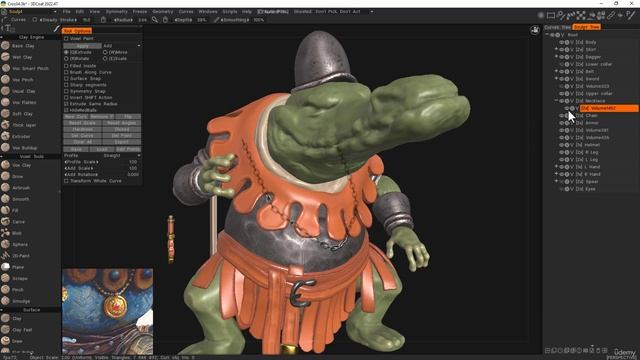Image resolution: width=640 pixels, height=360 pixels.
Task: Open the Add mode dropdown beside Apply
Action: [x=122, y=46]
